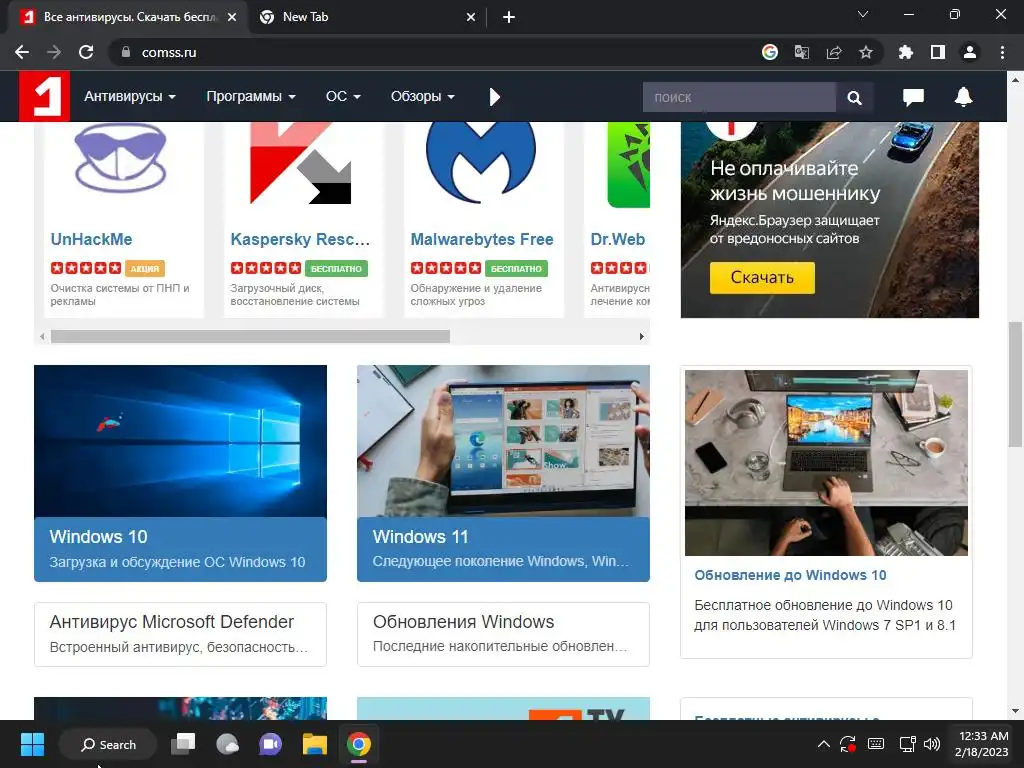Click the magnifier search button
This screenshot has height=768, width=1024.
click(x=854, y=97)
